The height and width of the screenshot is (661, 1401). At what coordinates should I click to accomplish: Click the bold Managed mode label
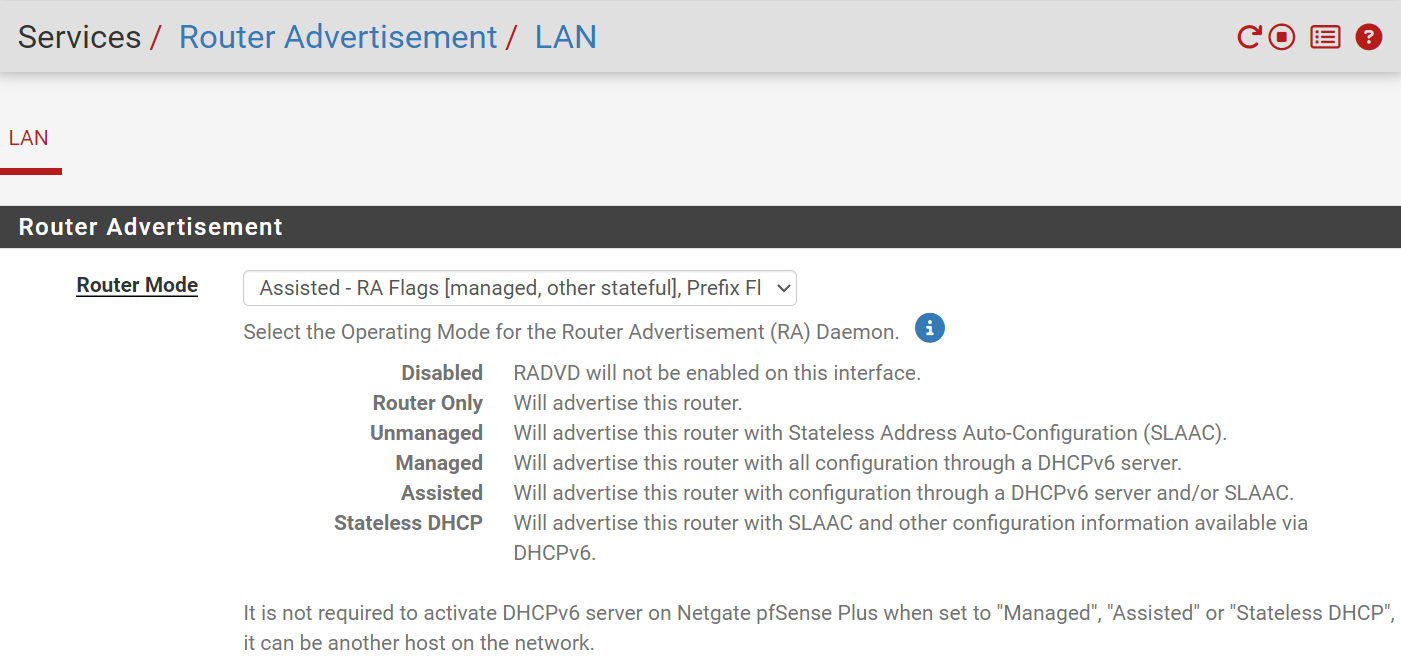439,463
